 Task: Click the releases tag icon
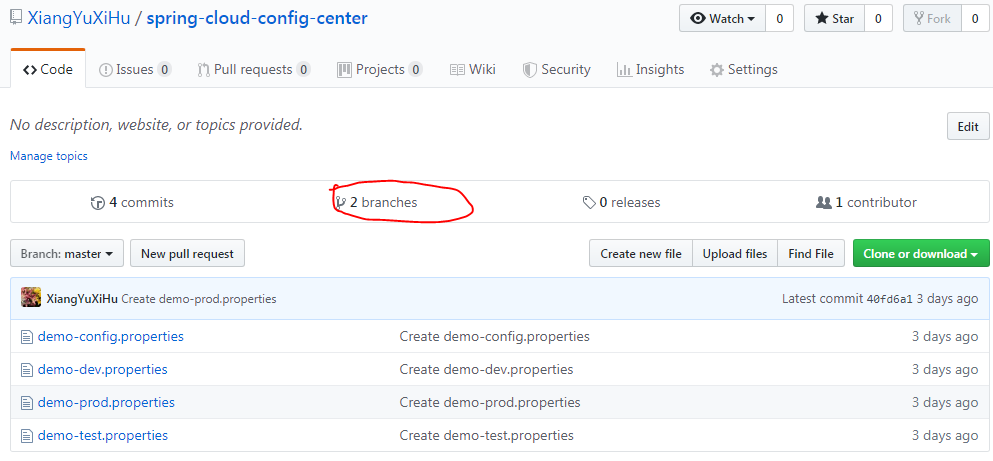tap(589, 203)
